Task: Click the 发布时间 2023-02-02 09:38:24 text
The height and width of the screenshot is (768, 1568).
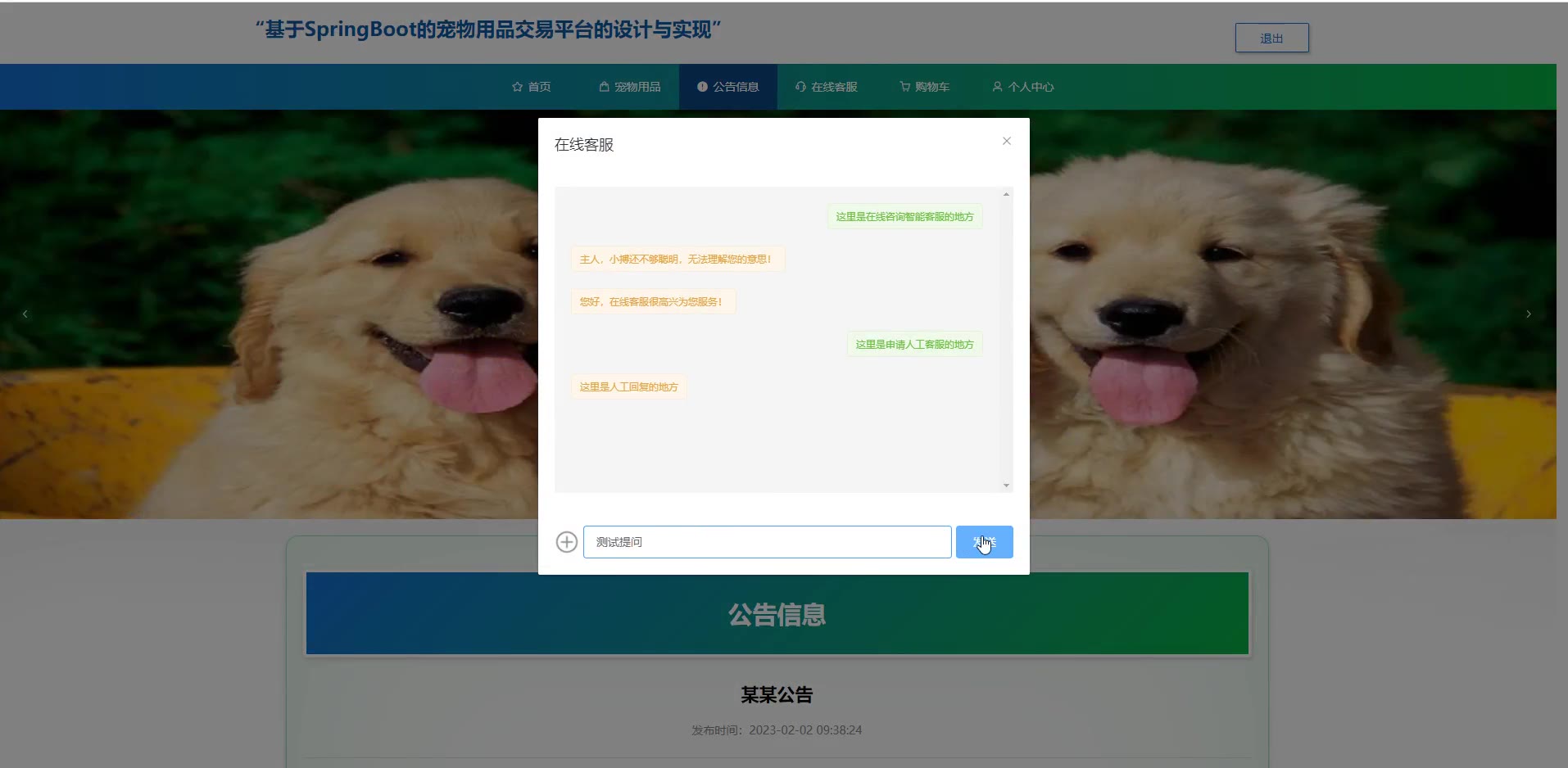Action: [x=777, y=730]
